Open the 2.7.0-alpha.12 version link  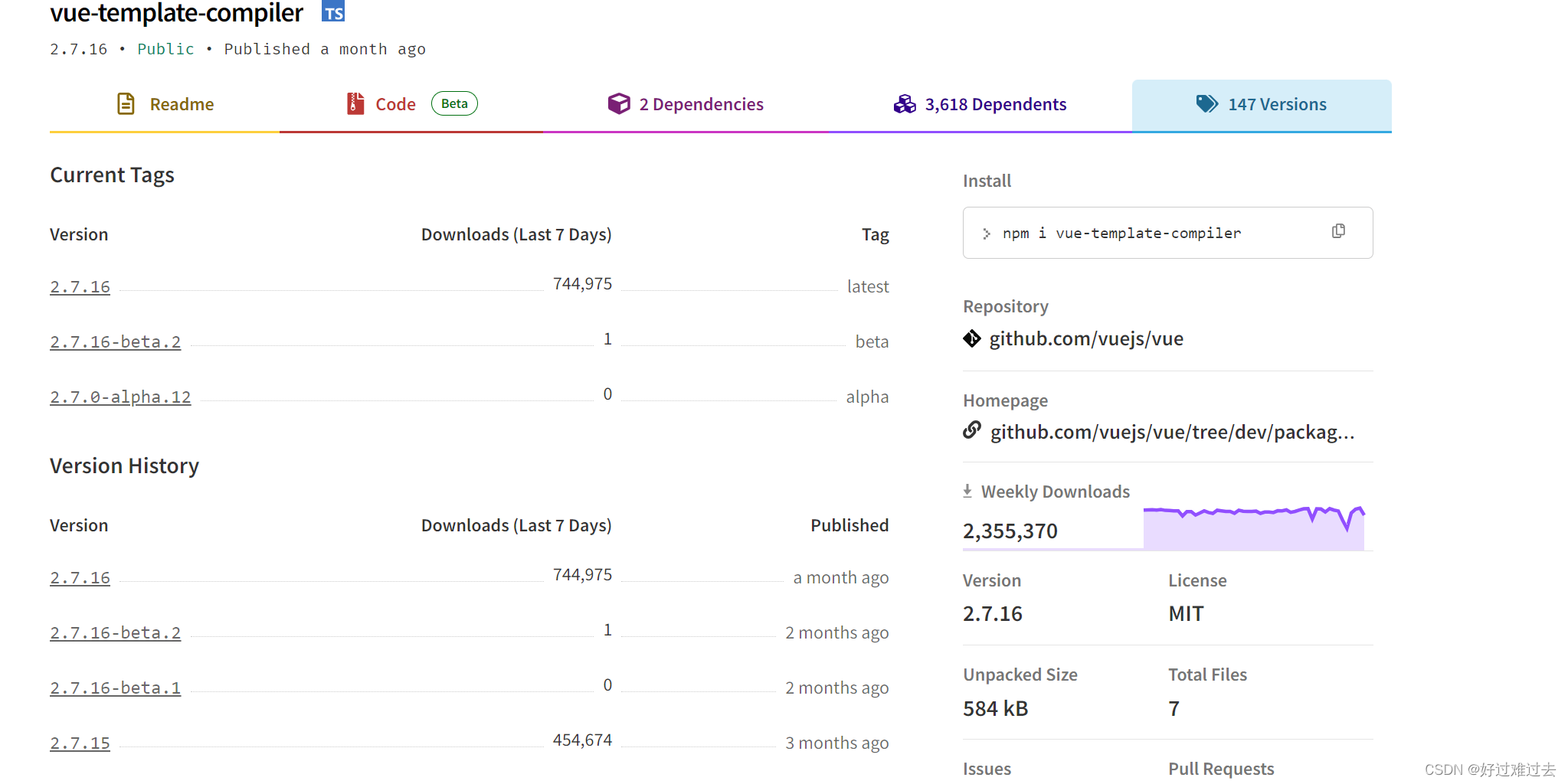tap(119, 397)
